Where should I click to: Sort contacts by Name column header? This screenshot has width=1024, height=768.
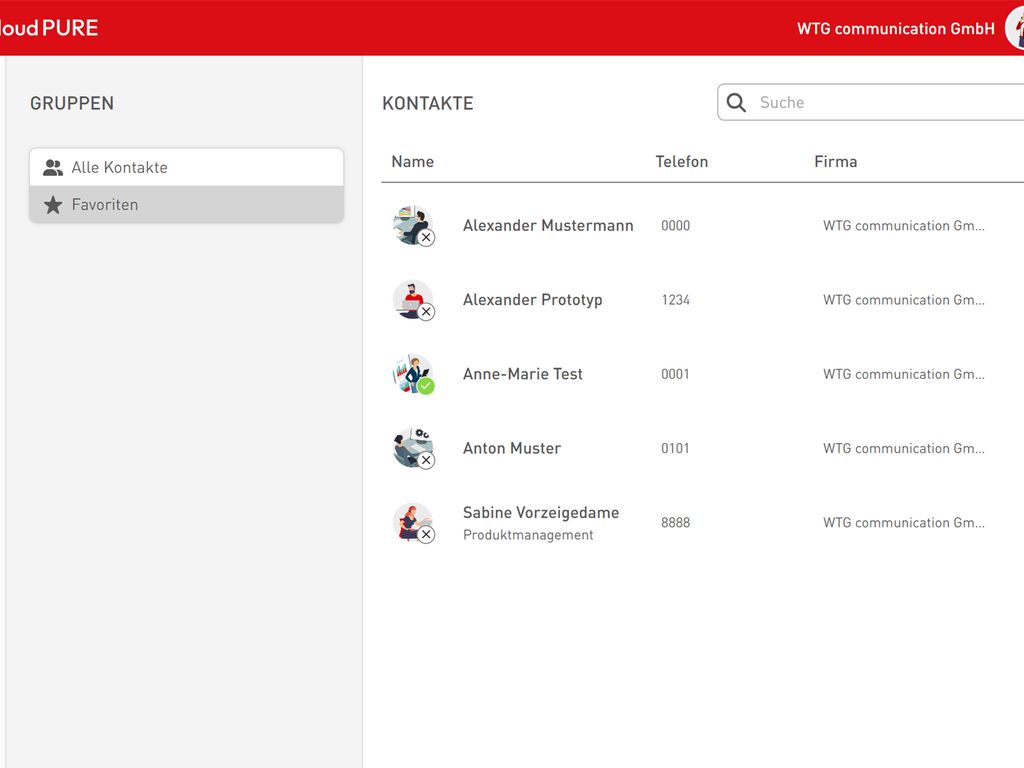(413, 162)
